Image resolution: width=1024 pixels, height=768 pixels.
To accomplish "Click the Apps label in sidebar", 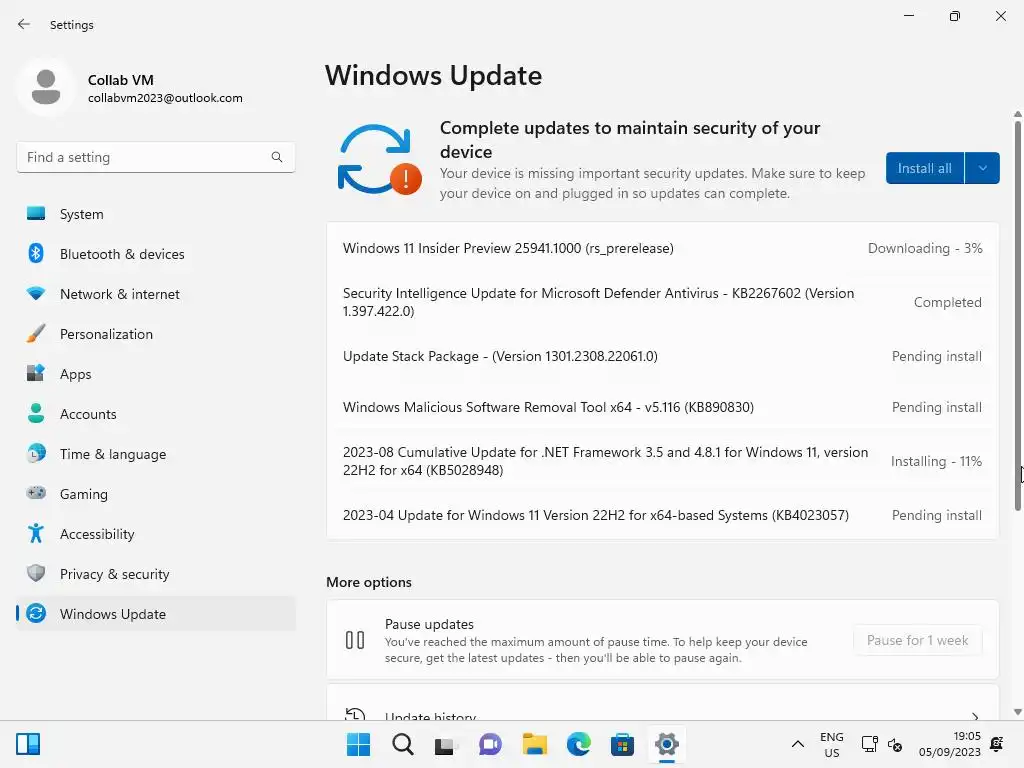I will point(75,374).
